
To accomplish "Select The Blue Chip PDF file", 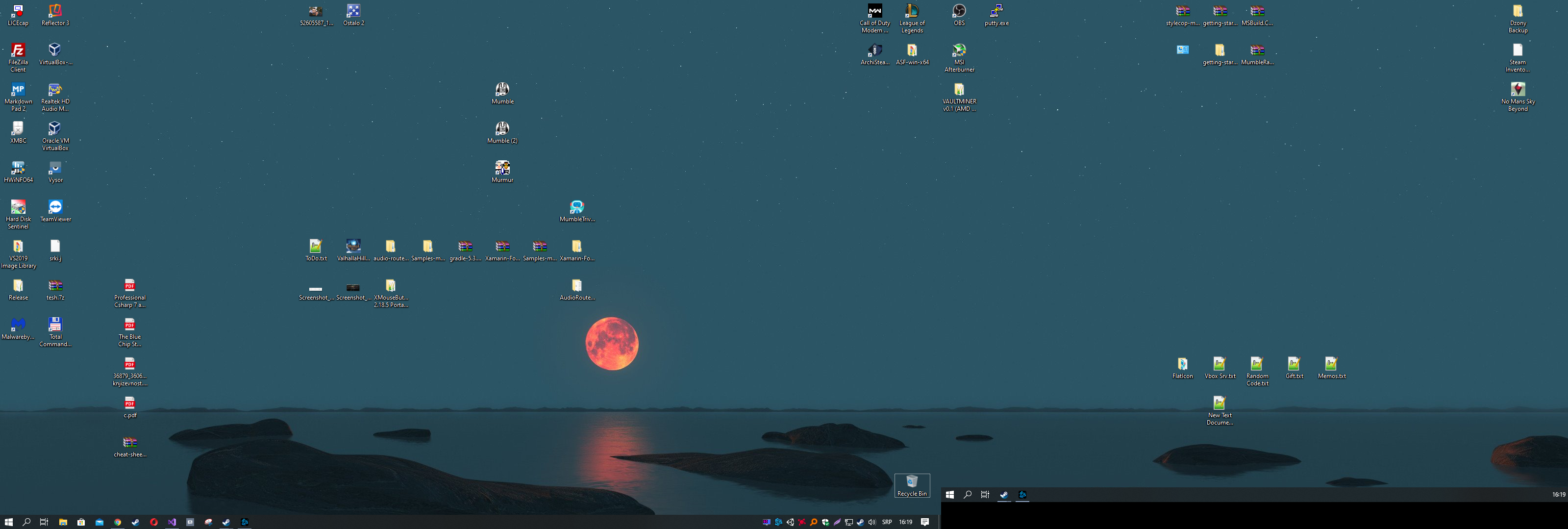I will click(x=130, y=332).
